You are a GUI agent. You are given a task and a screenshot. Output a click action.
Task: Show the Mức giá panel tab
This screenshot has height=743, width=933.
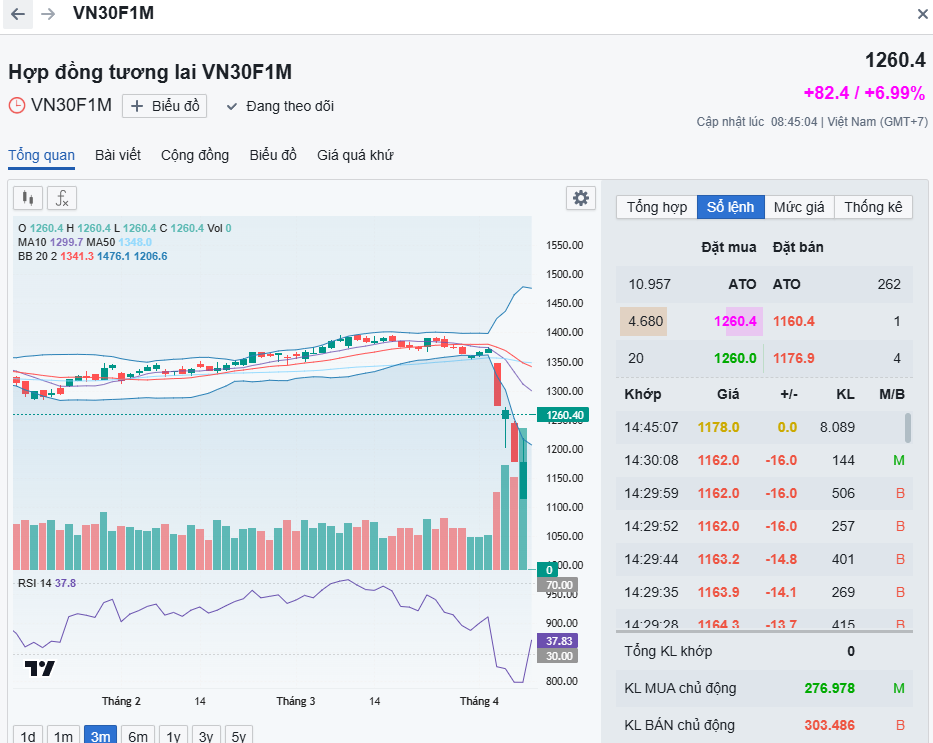tap(799, 207)
